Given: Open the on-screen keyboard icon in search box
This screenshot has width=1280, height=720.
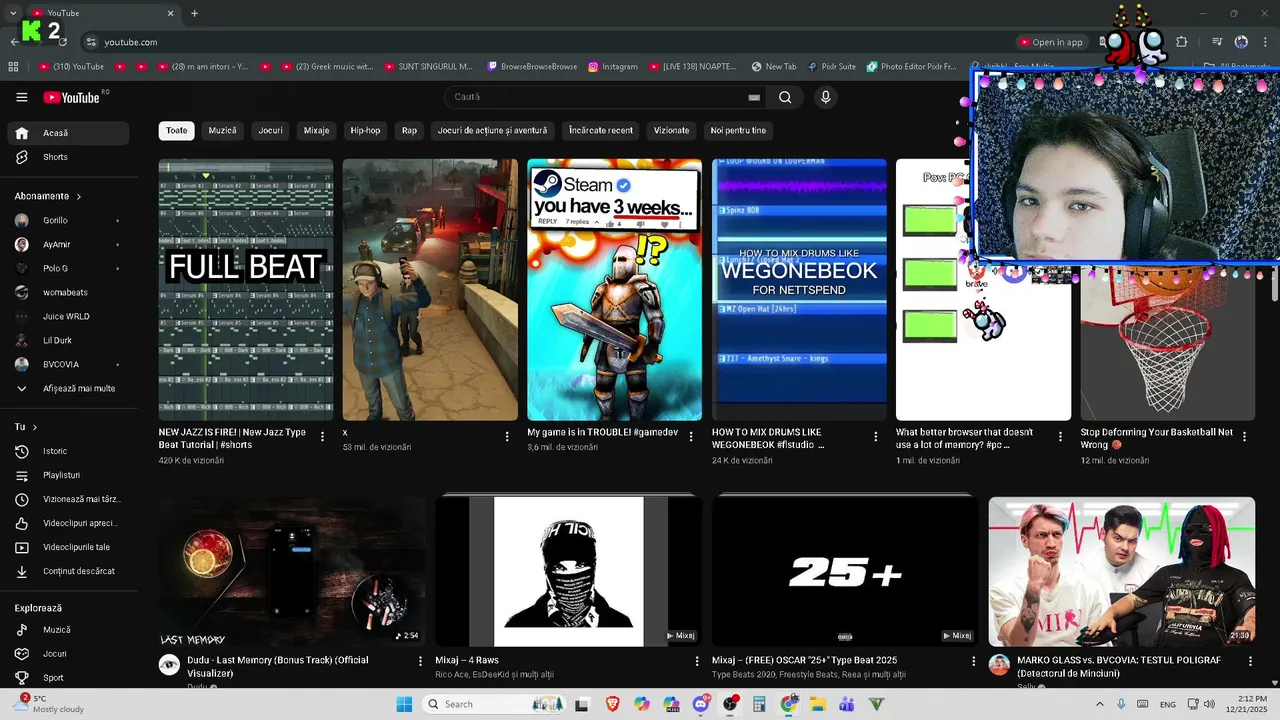Looking at the screenshot, I should click(754, 97).
